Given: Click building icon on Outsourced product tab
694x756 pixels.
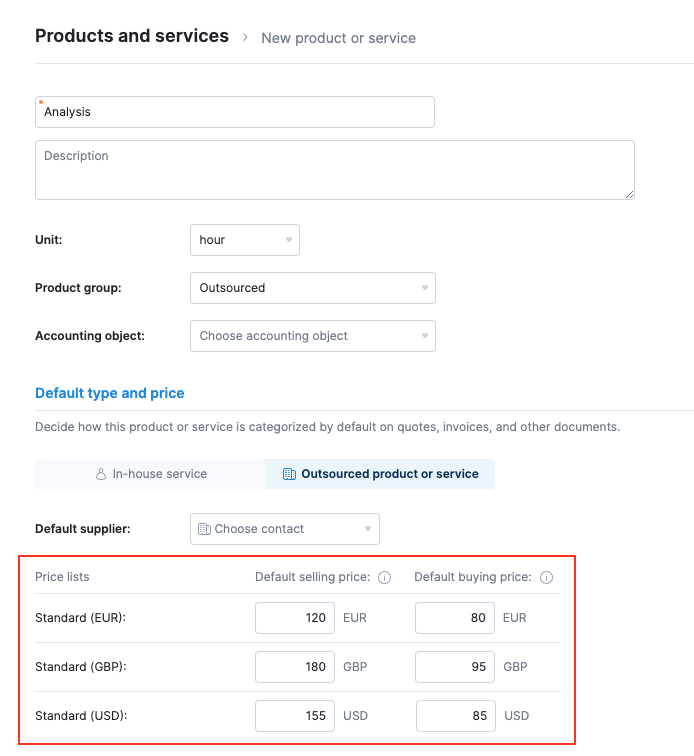Looking at the screenshot, I should [x=289, y=474].
